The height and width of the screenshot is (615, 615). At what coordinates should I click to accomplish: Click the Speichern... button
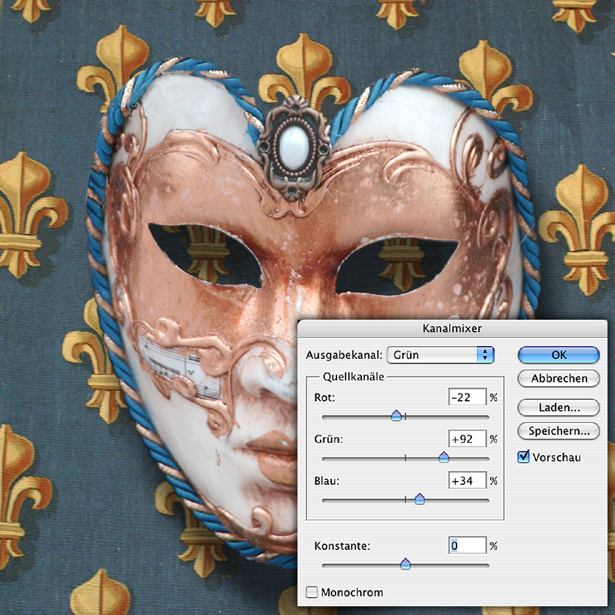coord(558,431)
